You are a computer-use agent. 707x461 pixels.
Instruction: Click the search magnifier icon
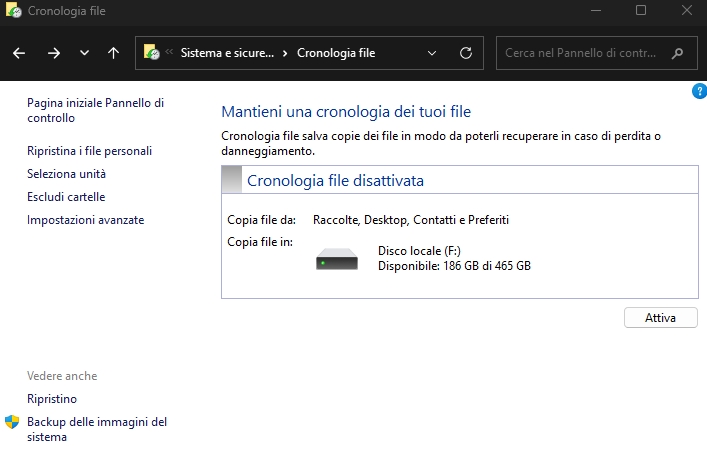pyautogui.click(x=677, y=54)
